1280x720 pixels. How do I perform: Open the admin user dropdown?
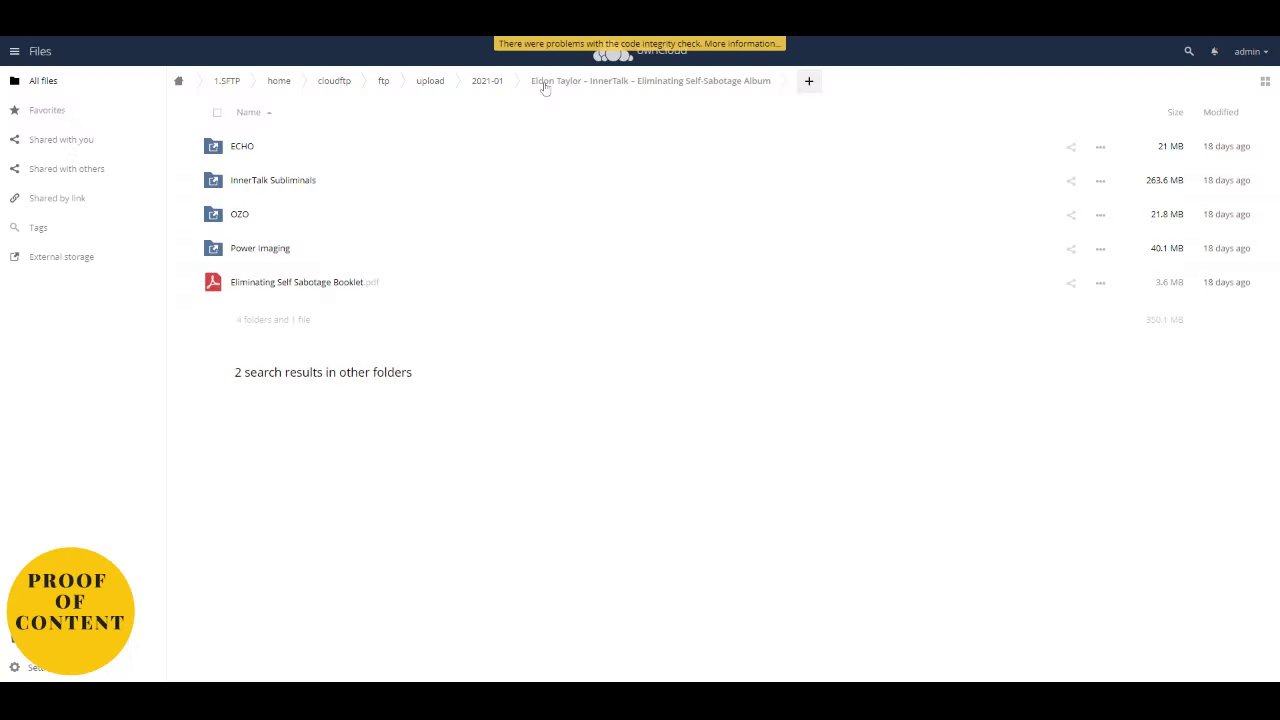tap(1251, 52)
